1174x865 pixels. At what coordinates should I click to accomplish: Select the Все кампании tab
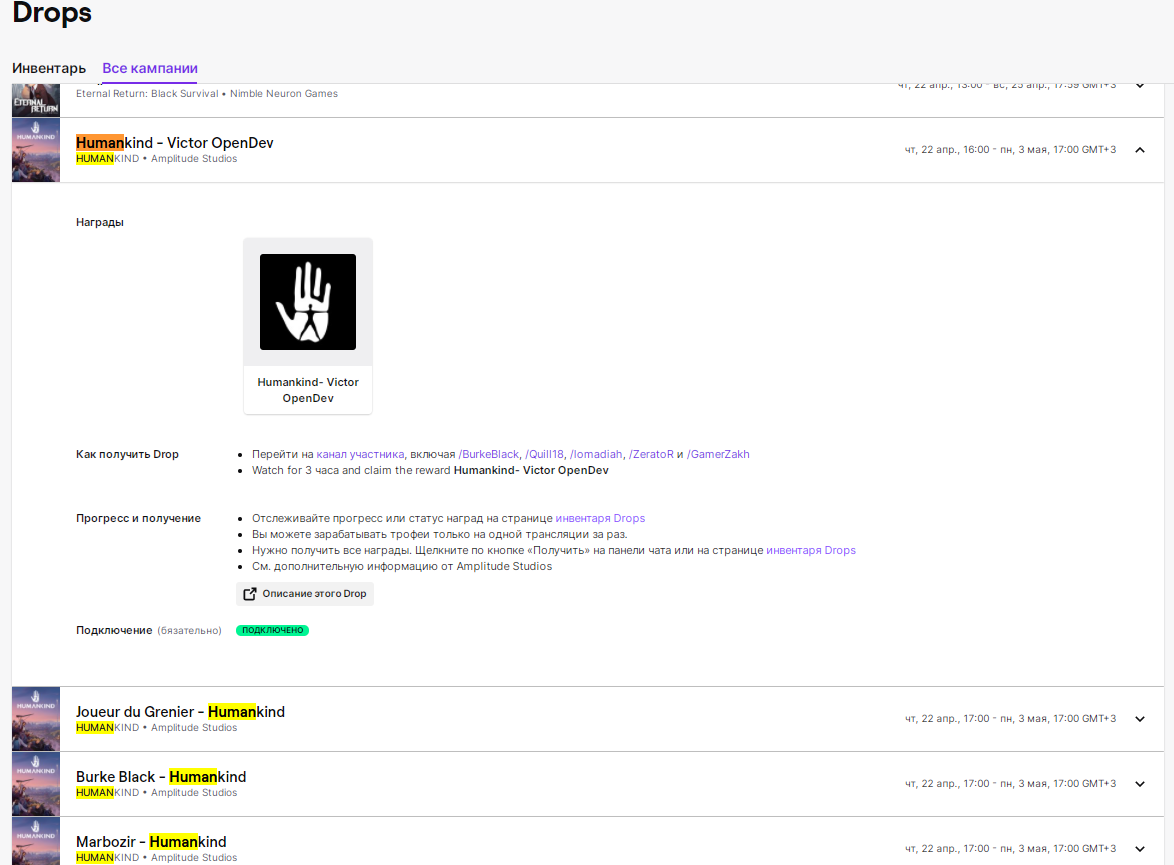(x=150, y=68)
